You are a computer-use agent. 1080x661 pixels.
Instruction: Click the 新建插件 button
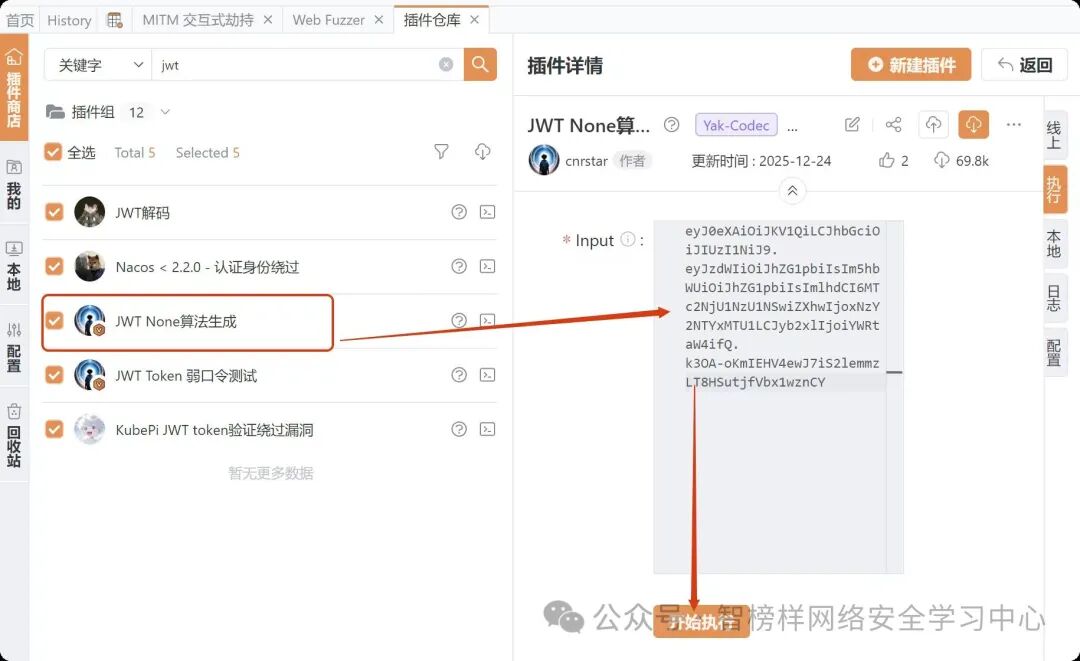[911, 65]
